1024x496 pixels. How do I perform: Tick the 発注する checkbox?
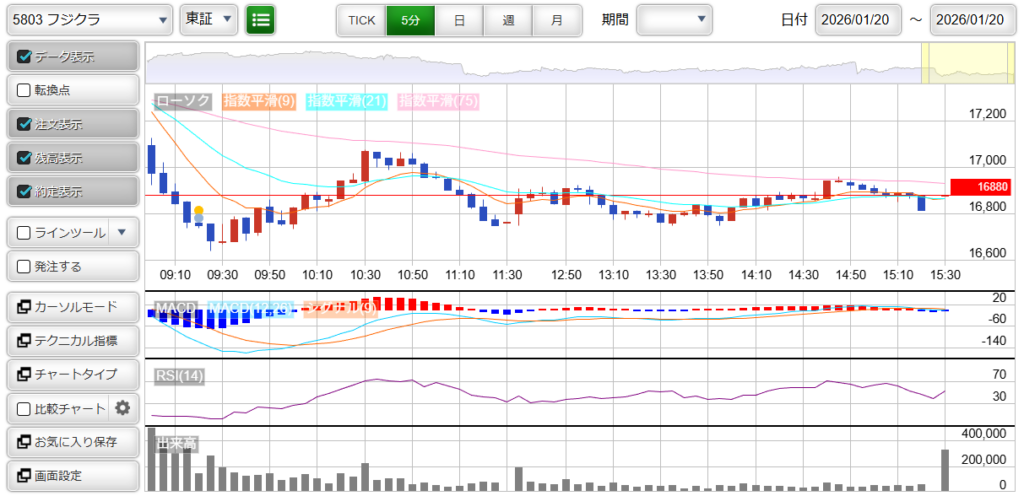click(x=25, y=266)
